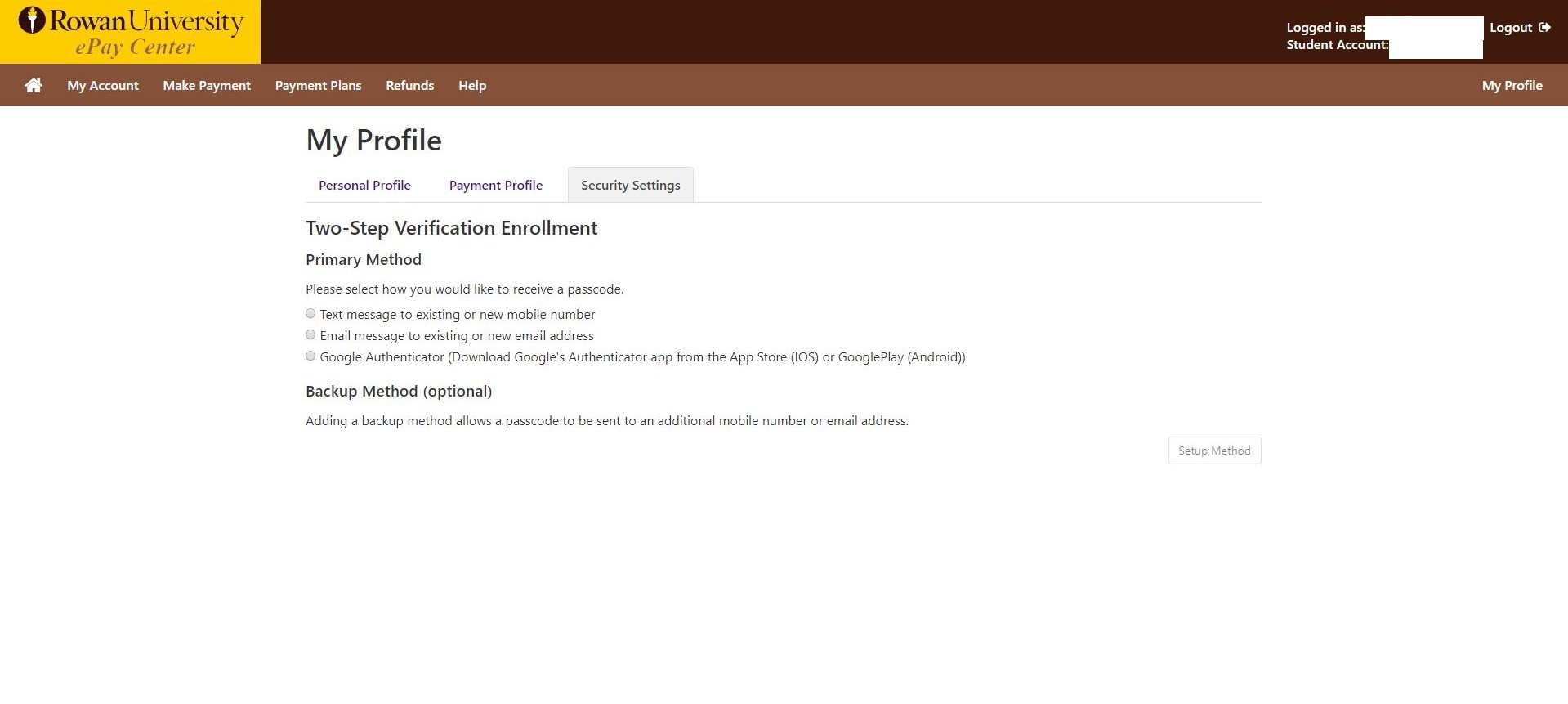Switch to the Personal Profile tab
The image size is (1568, 704).
point(364,186)
